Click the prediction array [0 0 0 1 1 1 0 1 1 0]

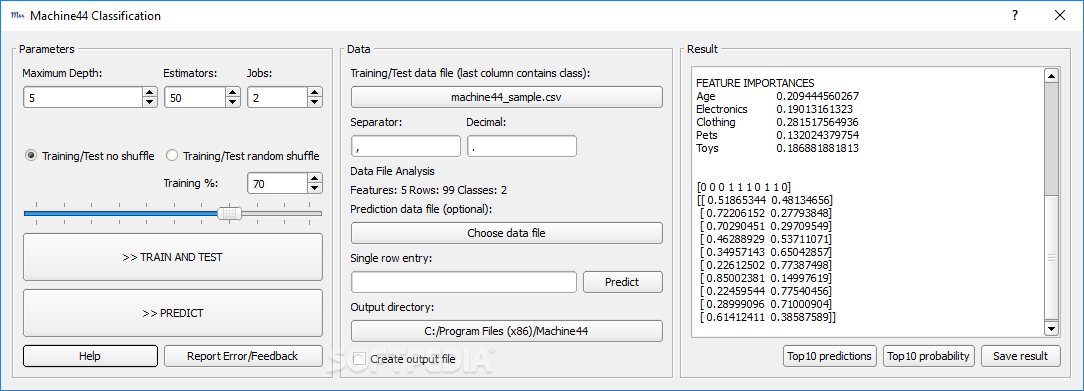(x=745, y=187)
